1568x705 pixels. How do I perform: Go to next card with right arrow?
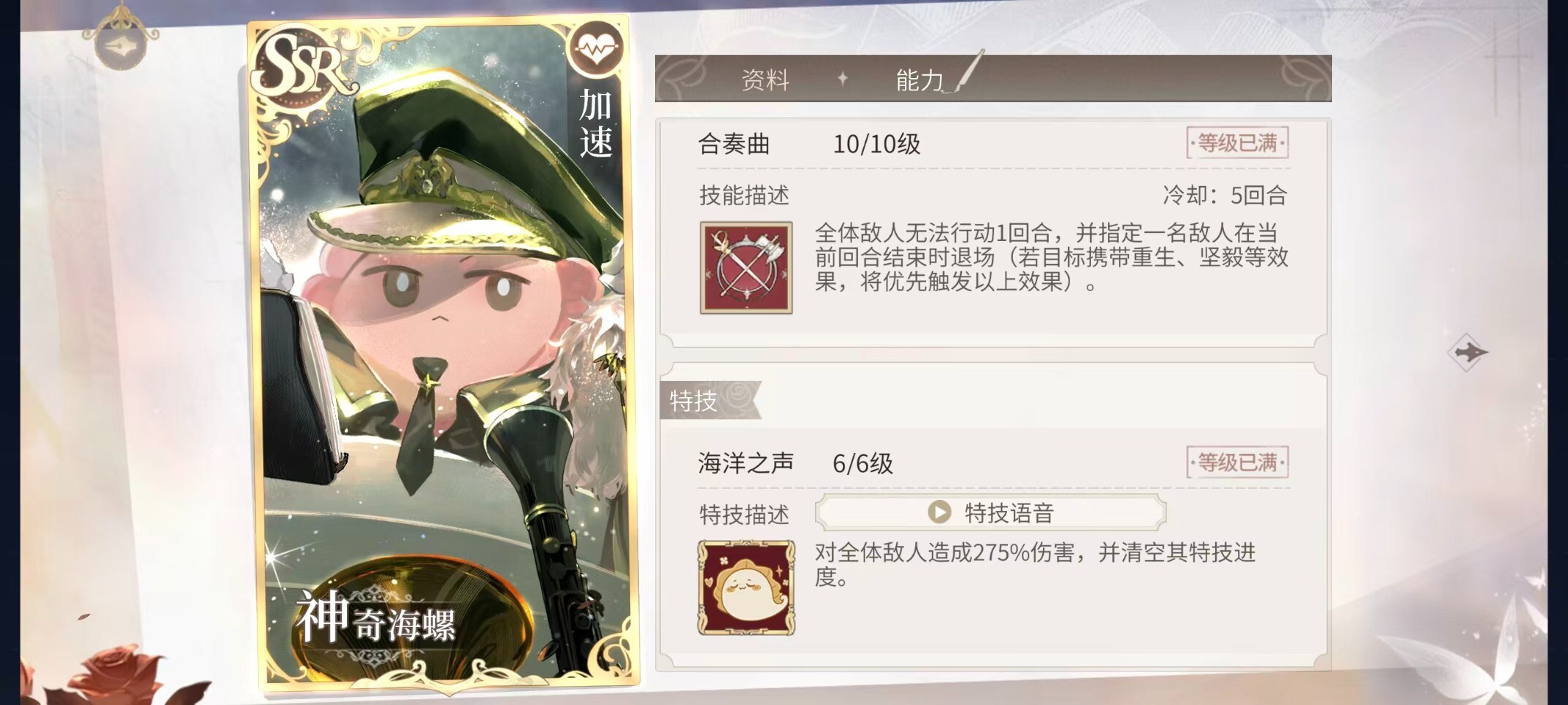(1466, 352)
